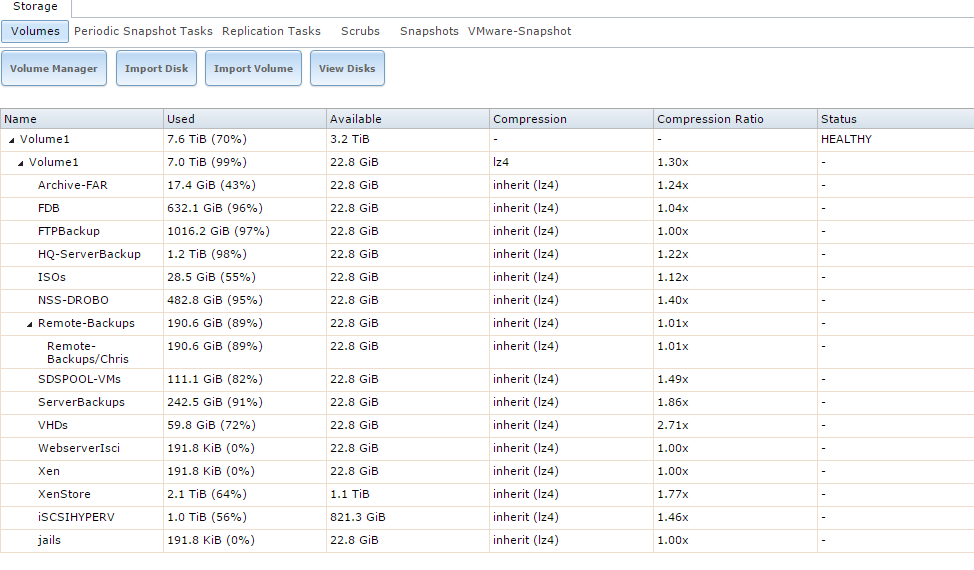Image resolution: width=974 pixels, height=570 pixels.
Task: Switch to Periodic Snapshot Tasks tab
Action: click(x=143, y=31)
